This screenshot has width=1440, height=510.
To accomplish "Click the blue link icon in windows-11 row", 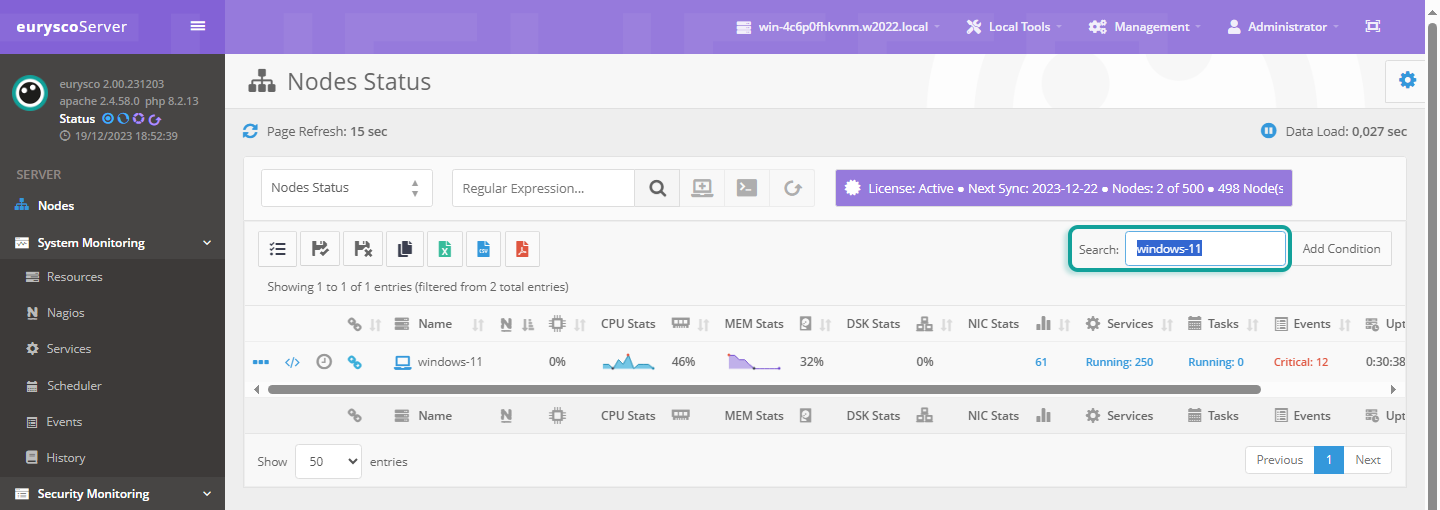I will 354,362.
